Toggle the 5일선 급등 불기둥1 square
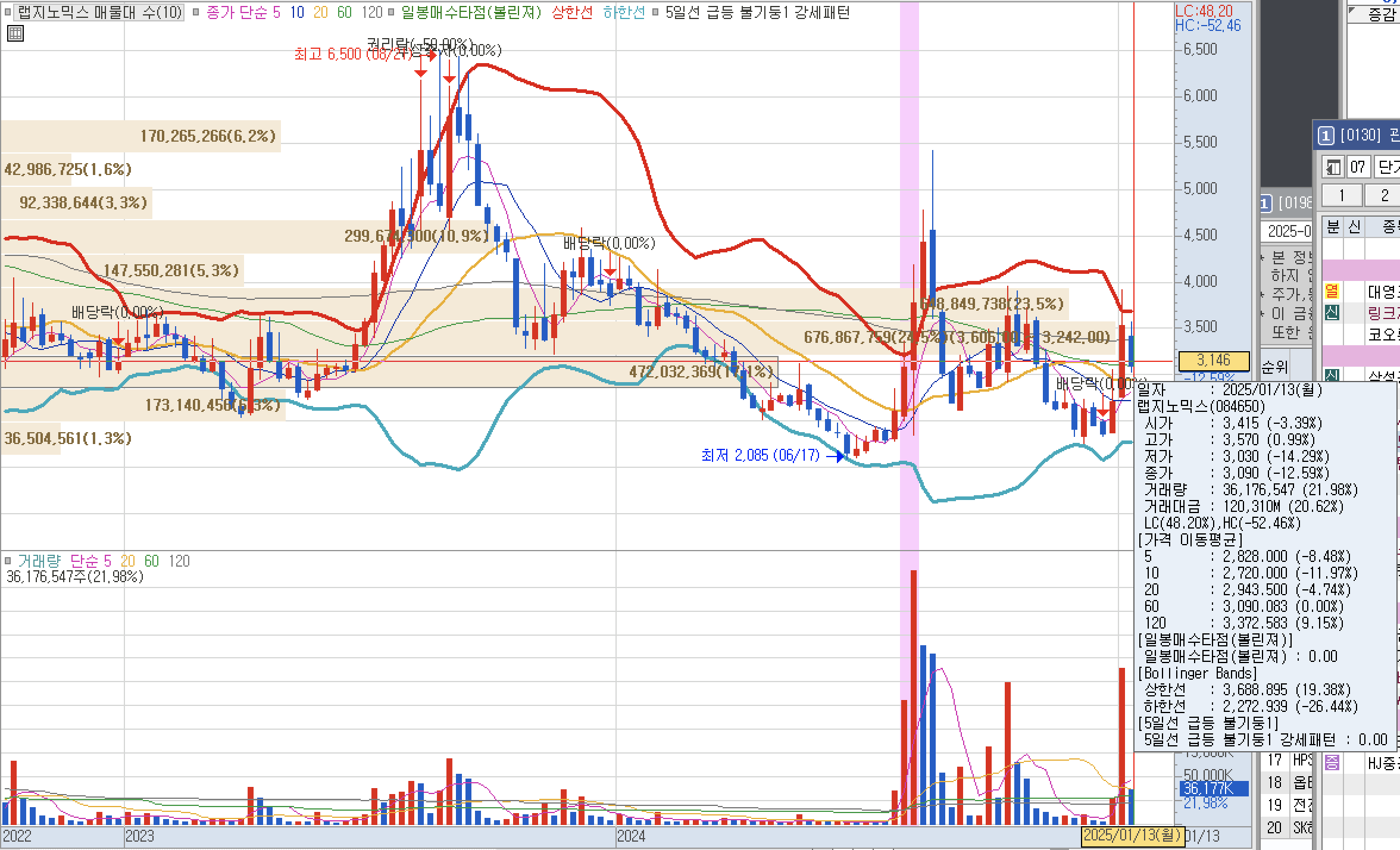The height and width of the screenshot is (850, 1400). pyautogui.click(x=655, y=12)
